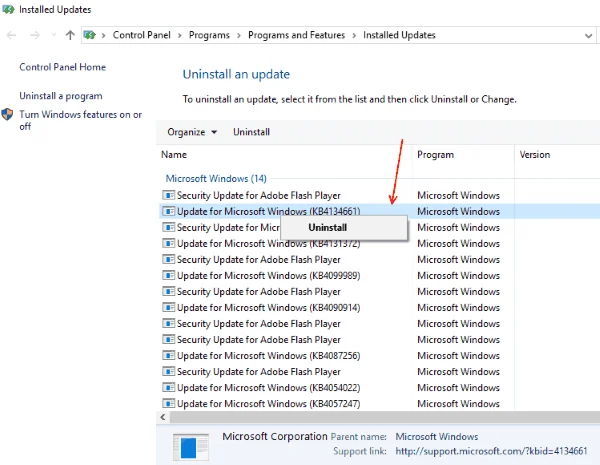Click the icon of update KB4087256

168,356
